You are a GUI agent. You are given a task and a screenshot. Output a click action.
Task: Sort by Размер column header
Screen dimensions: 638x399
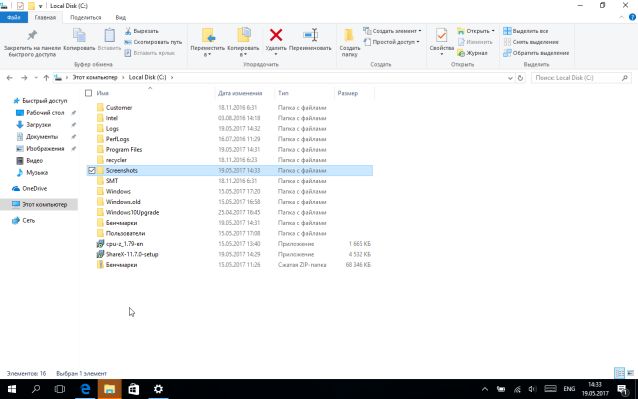click(347, 93)
